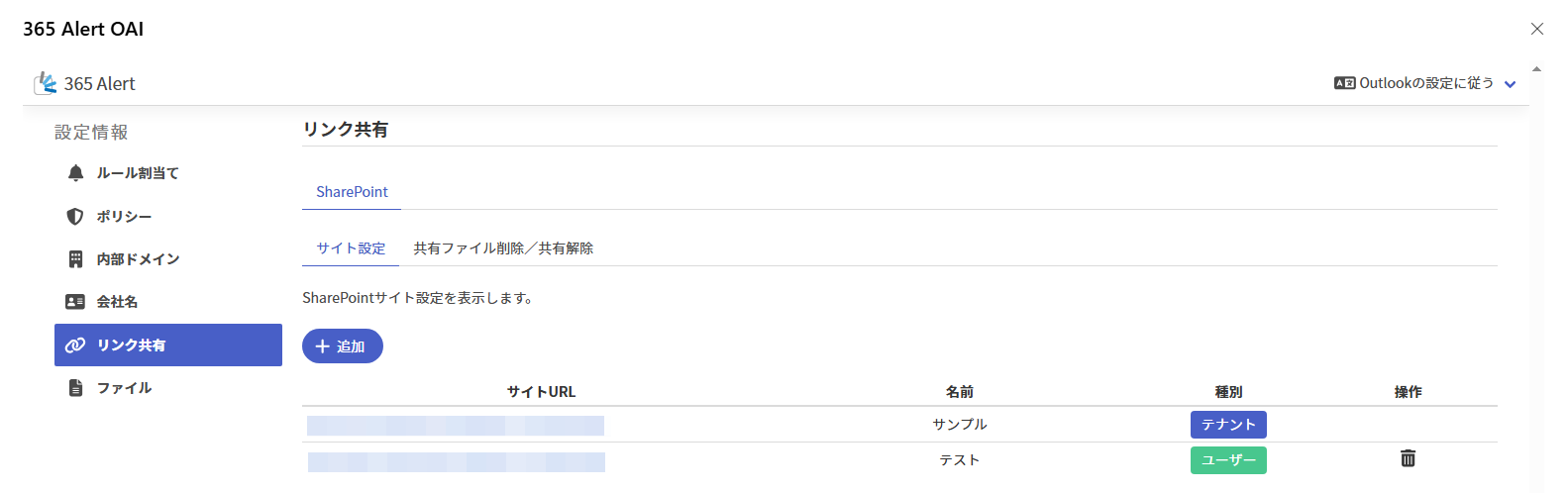This screenshot has height=493, width=1568.
Task: Click the scrollbar up arrow
Action: (1536, 69)
